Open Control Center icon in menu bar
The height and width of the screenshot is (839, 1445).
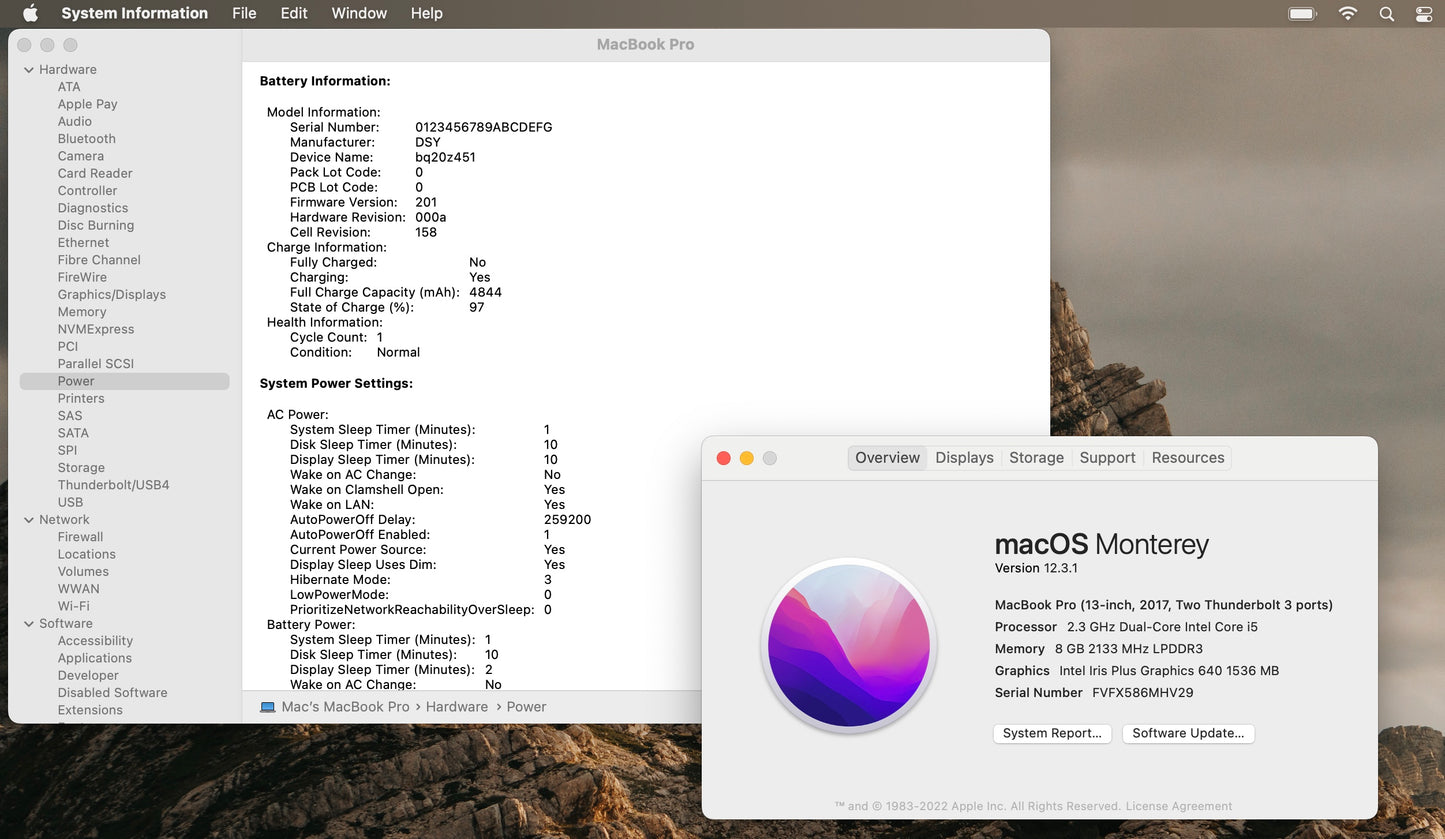tap(1424, 13)
